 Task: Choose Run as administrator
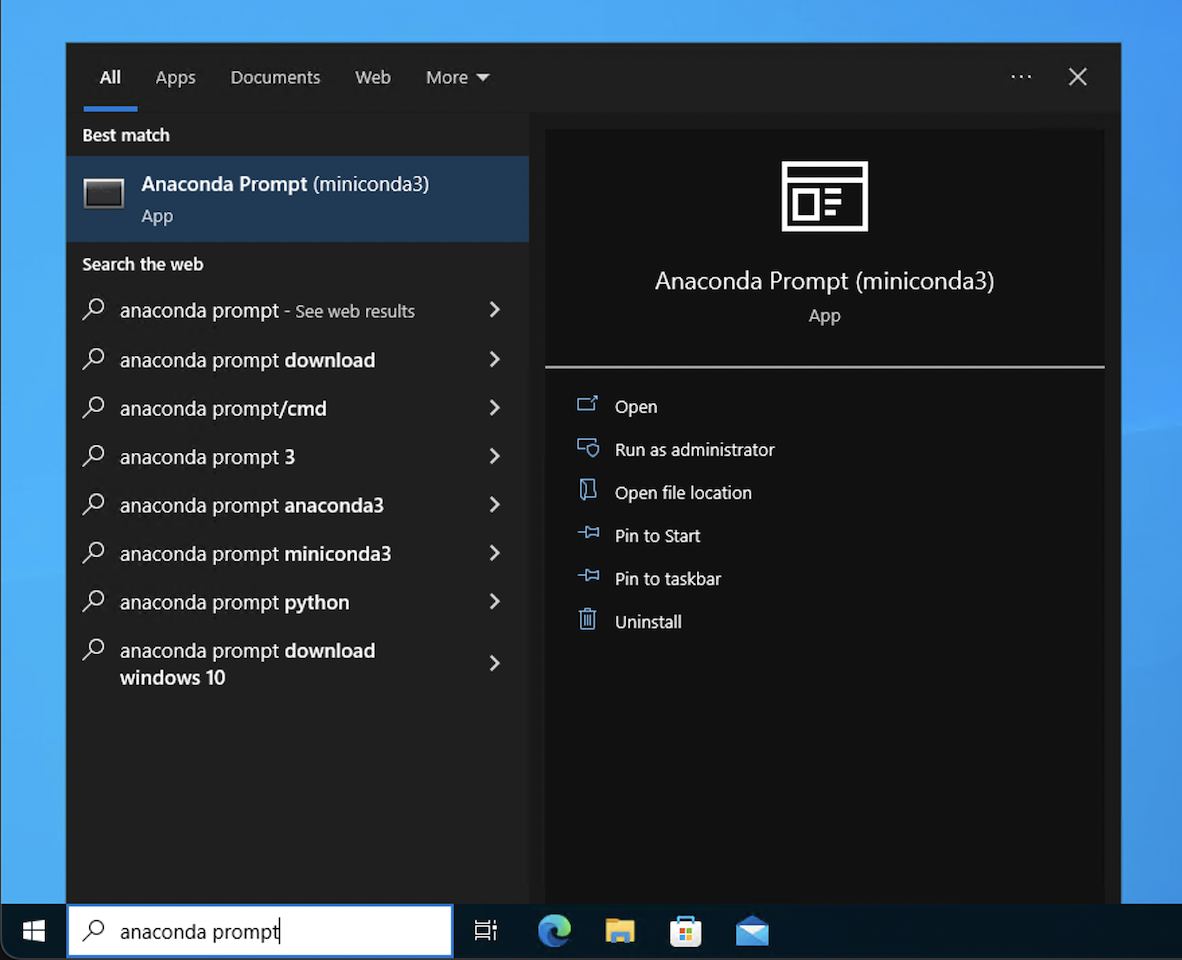tap(694, 450)
